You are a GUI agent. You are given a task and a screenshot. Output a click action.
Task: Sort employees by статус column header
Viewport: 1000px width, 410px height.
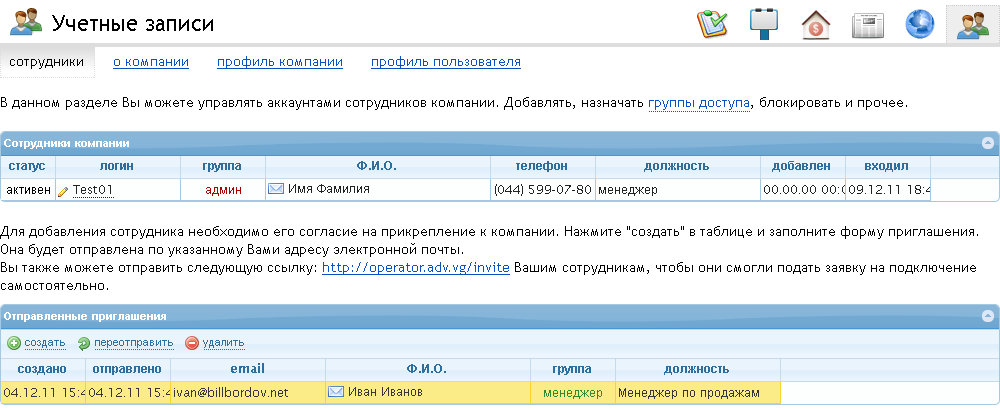tap(27, 166)
